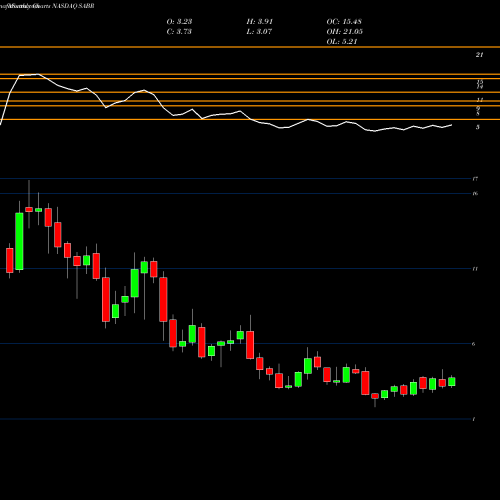500x500 pixels.
Task: Click the candlestick axis label '16'
Action: [x=475, y=193]
